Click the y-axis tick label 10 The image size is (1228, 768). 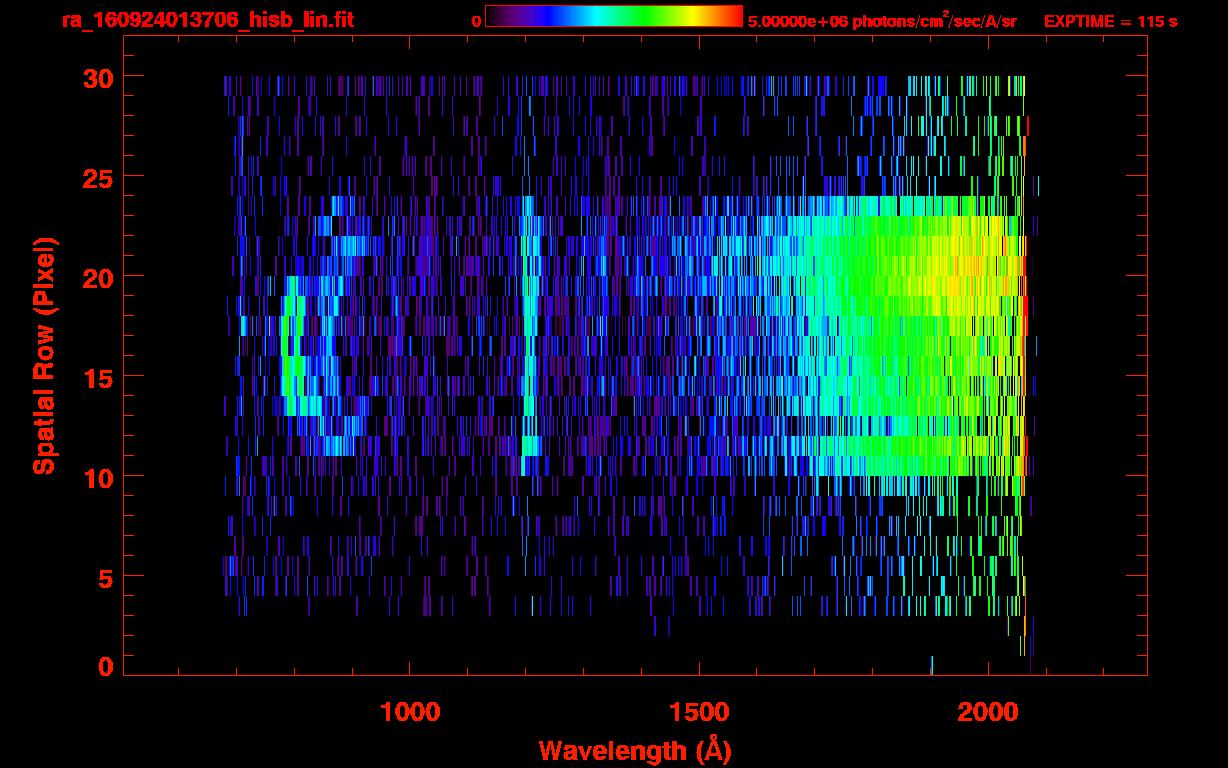pyautogui.click(x=99, y=477)
